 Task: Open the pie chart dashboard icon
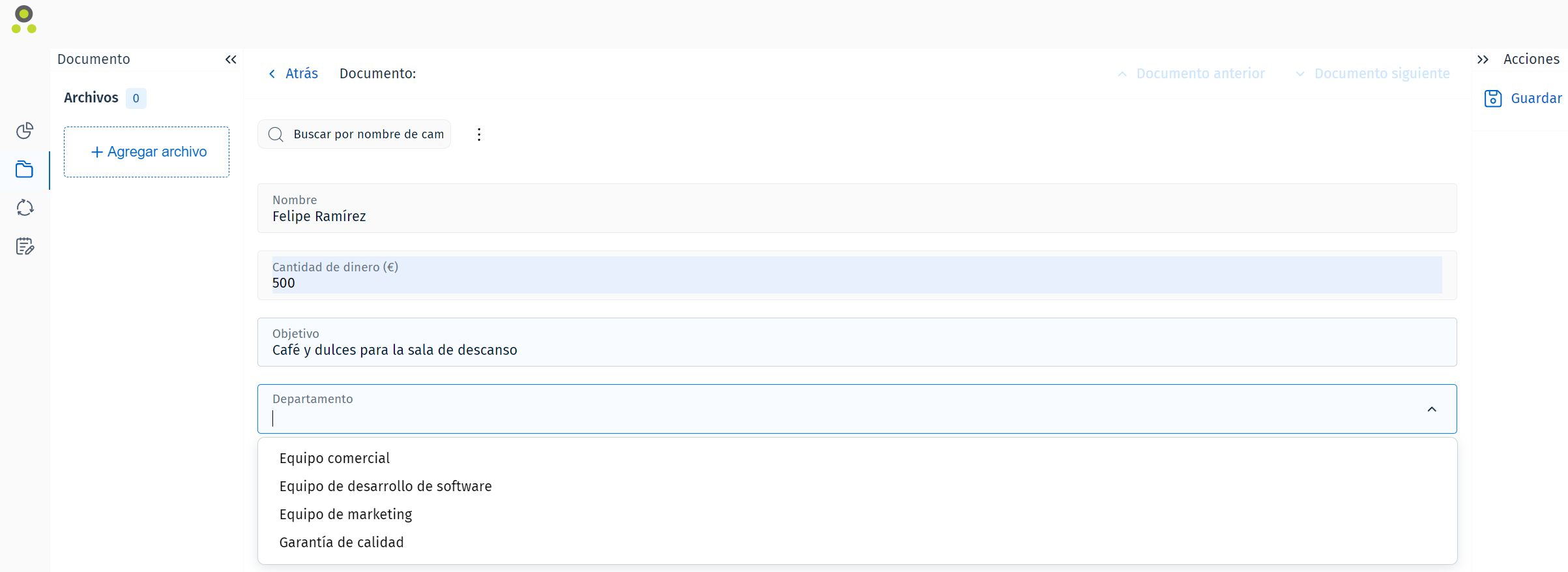(25, 131)
